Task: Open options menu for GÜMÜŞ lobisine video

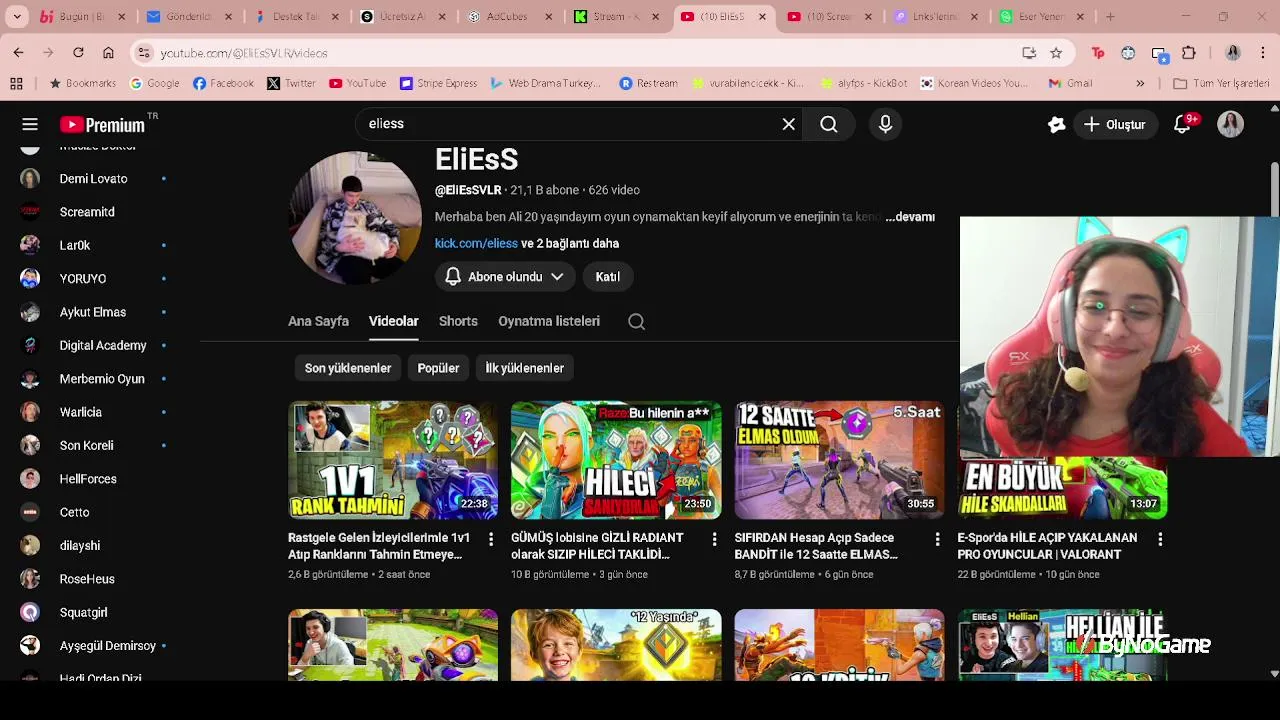Action: [x=714, y=539]
